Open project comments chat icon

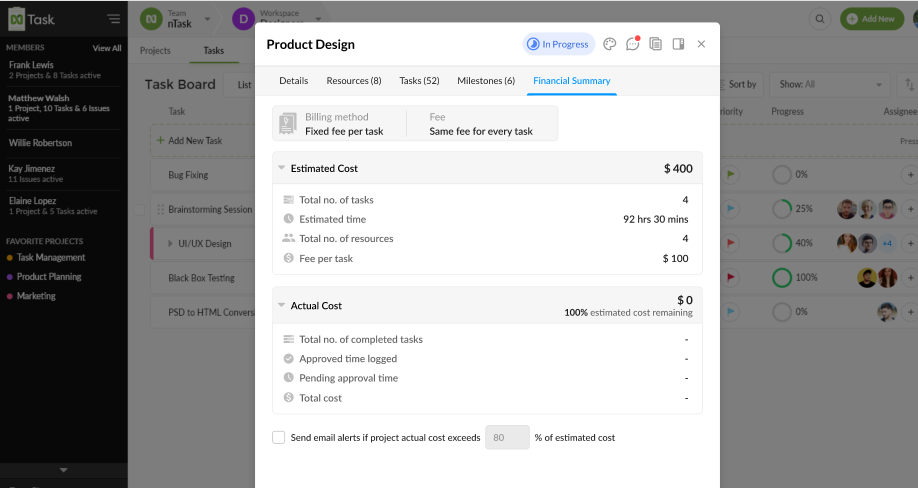[632, 44]
